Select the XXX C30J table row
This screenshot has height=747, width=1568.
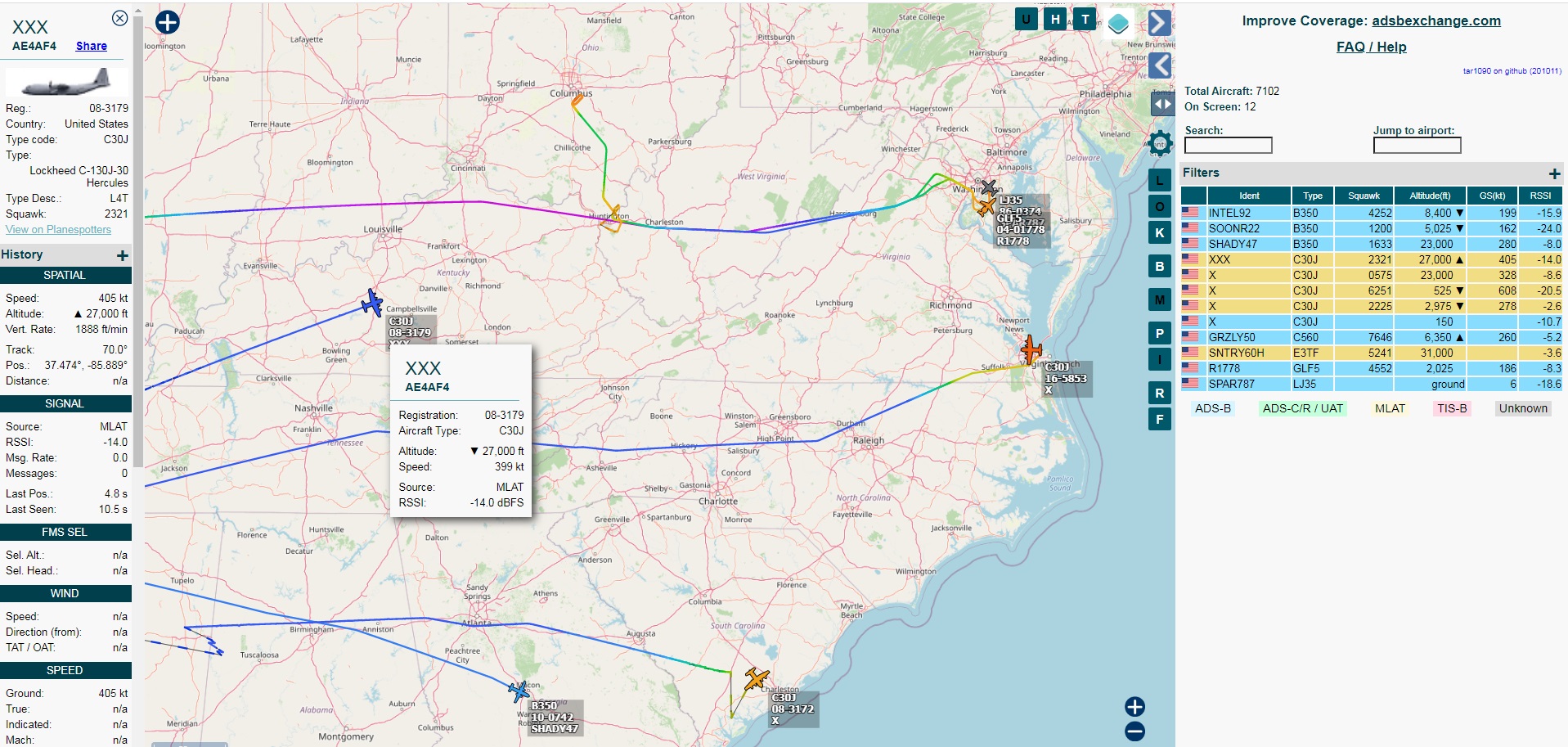coord(1372,259)
